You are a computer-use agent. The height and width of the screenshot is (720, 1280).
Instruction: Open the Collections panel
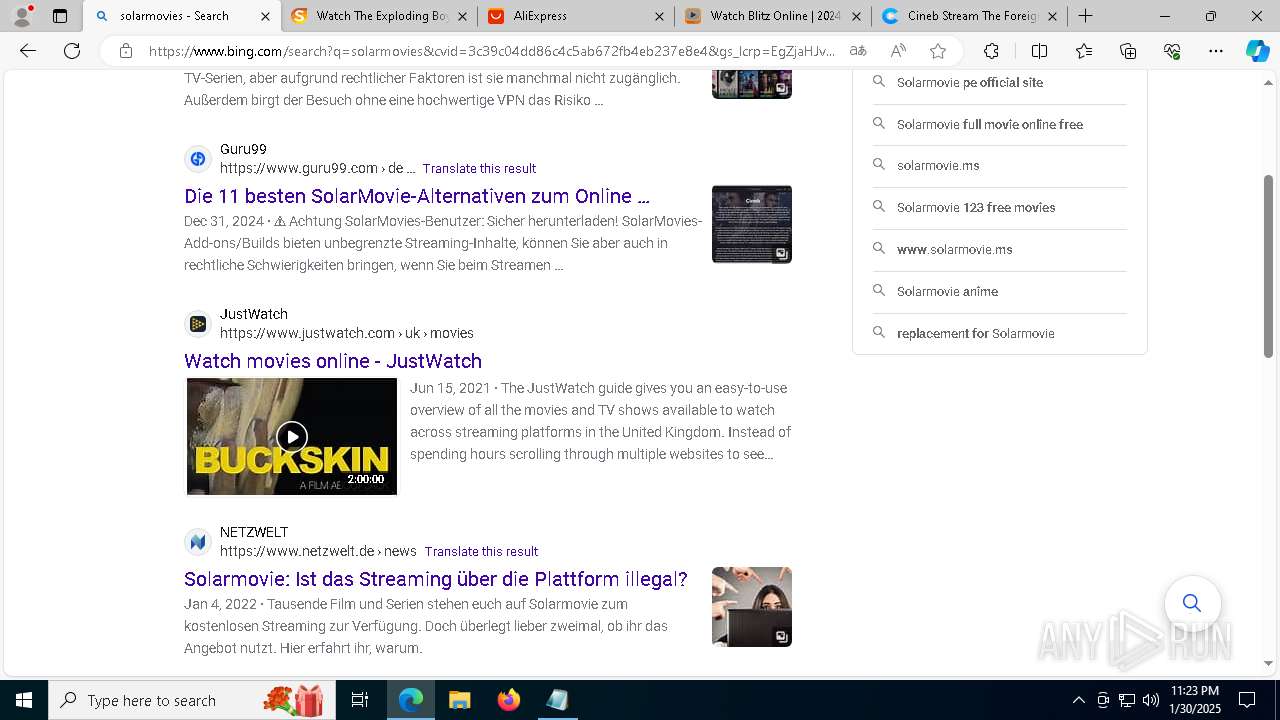coord(1128,51)
